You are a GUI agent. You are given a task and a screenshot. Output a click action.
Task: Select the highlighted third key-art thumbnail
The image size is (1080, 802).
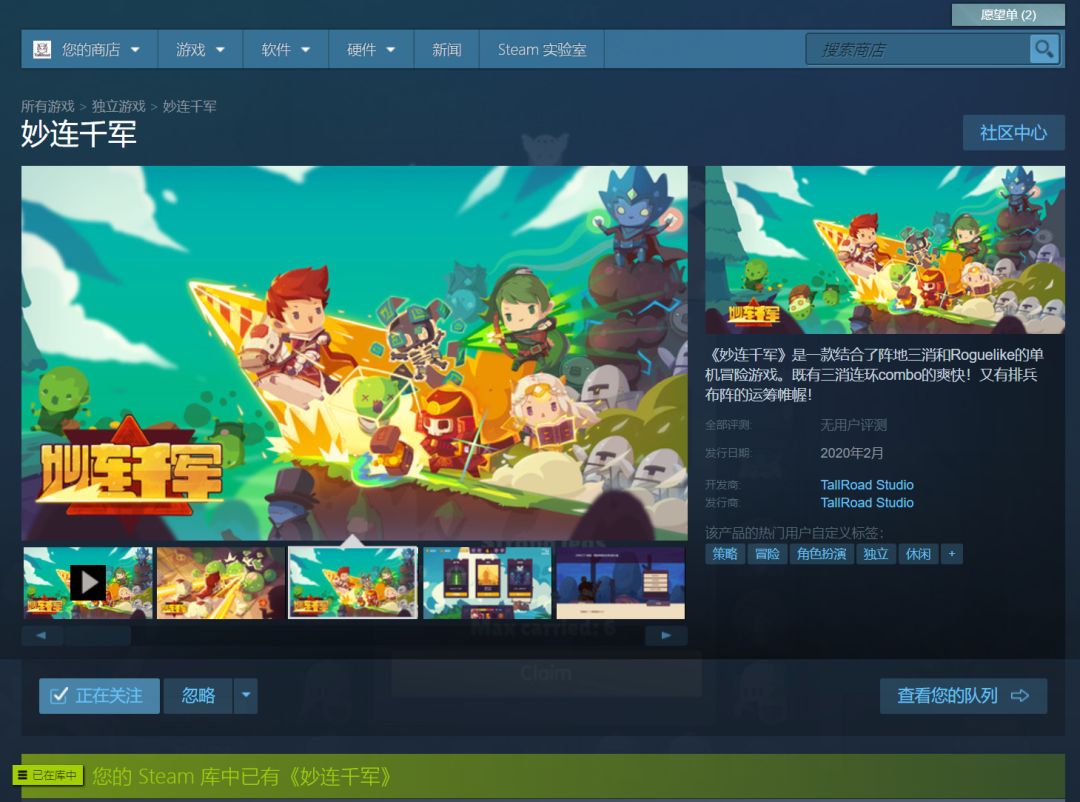[x=353, y=583]
